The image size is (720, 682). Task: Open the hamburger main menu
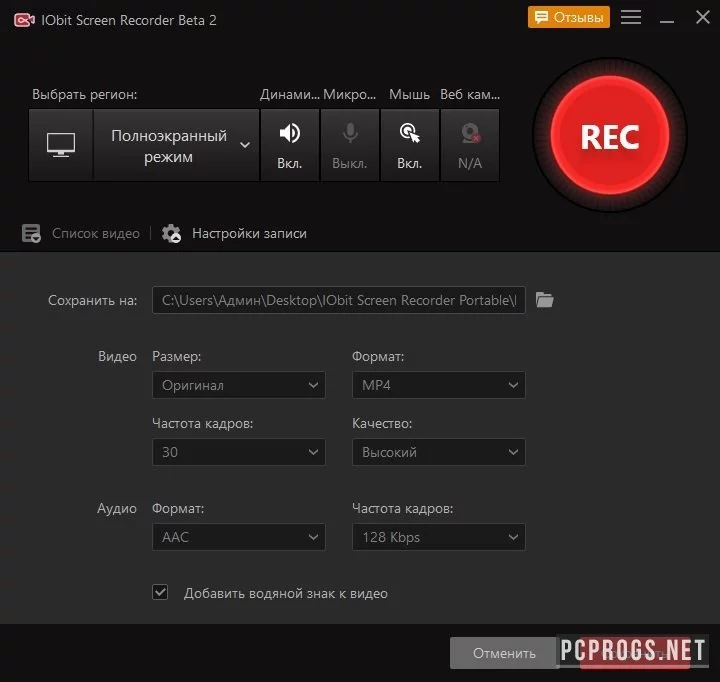pos(631,17)
